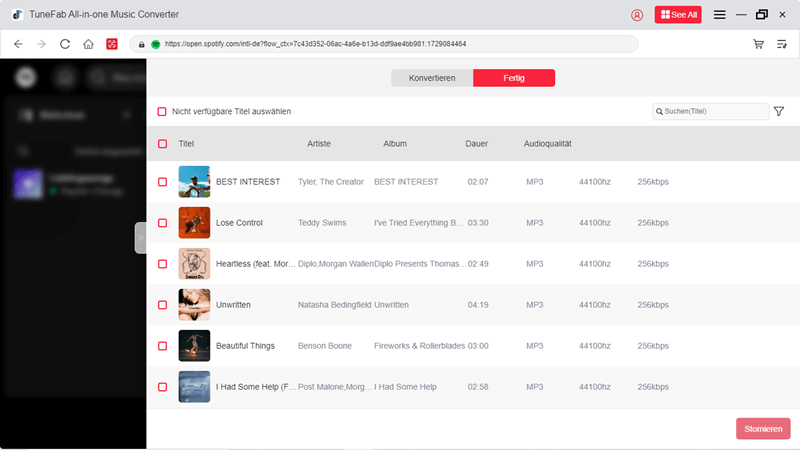Click the Stornieren button
Viewport: 800px width, 450px height.
[763, 429]
